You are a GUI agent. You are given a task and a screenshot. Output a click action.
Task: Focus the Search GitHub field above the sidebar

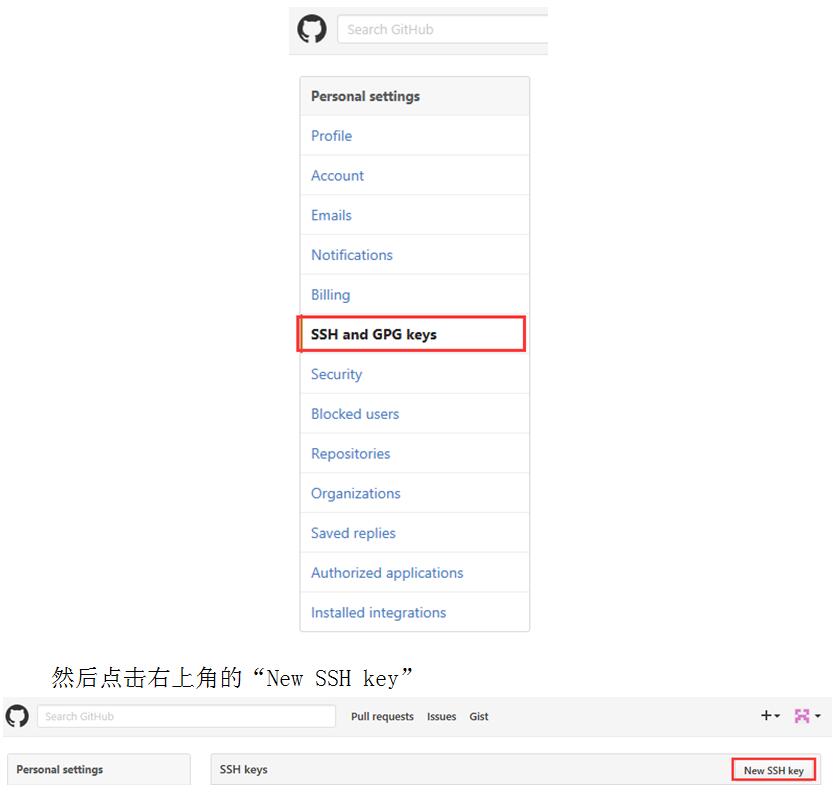(442, 29)
